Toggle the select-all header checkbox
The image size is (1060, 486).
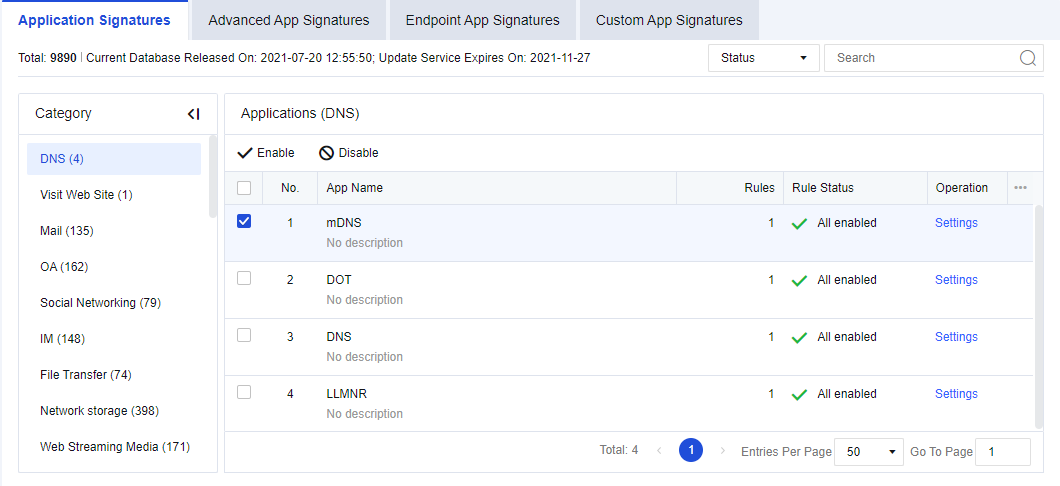(x=244, y=188)
